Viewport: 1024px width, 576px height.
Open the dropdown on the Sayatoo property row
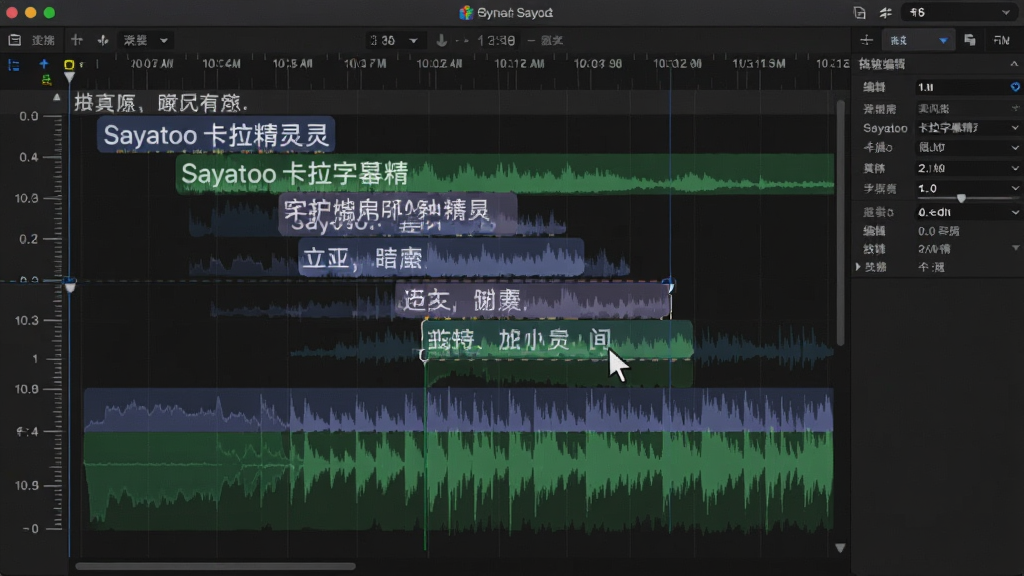tap(968, 128)
